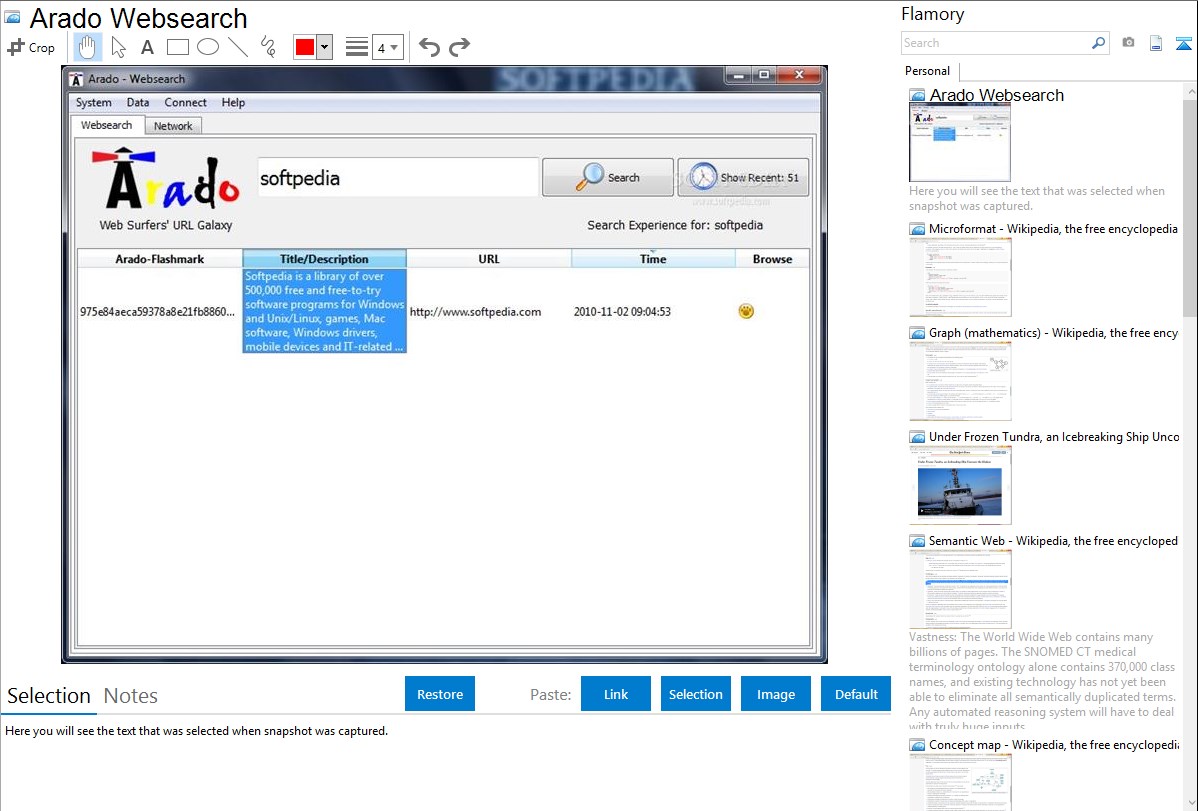
Task: Pick the rectangle drawing tool
Action: pyautogui.click(x=177, y=47)
